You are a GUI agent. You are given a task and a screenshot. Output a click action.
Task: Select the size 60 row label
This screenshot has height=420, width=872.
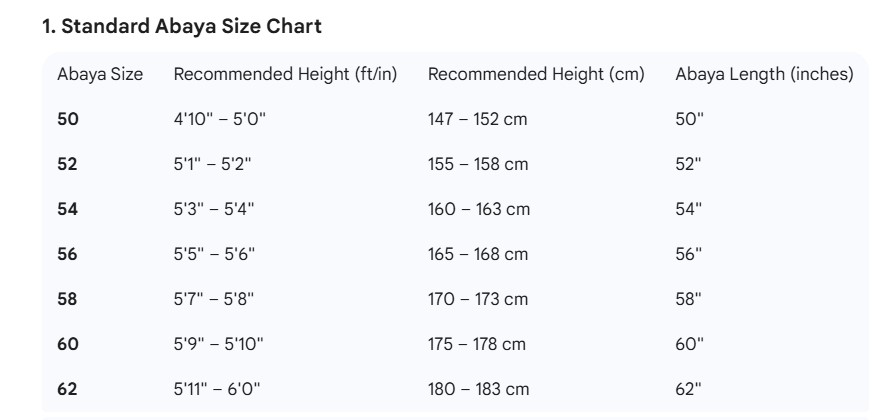(67, 345)
